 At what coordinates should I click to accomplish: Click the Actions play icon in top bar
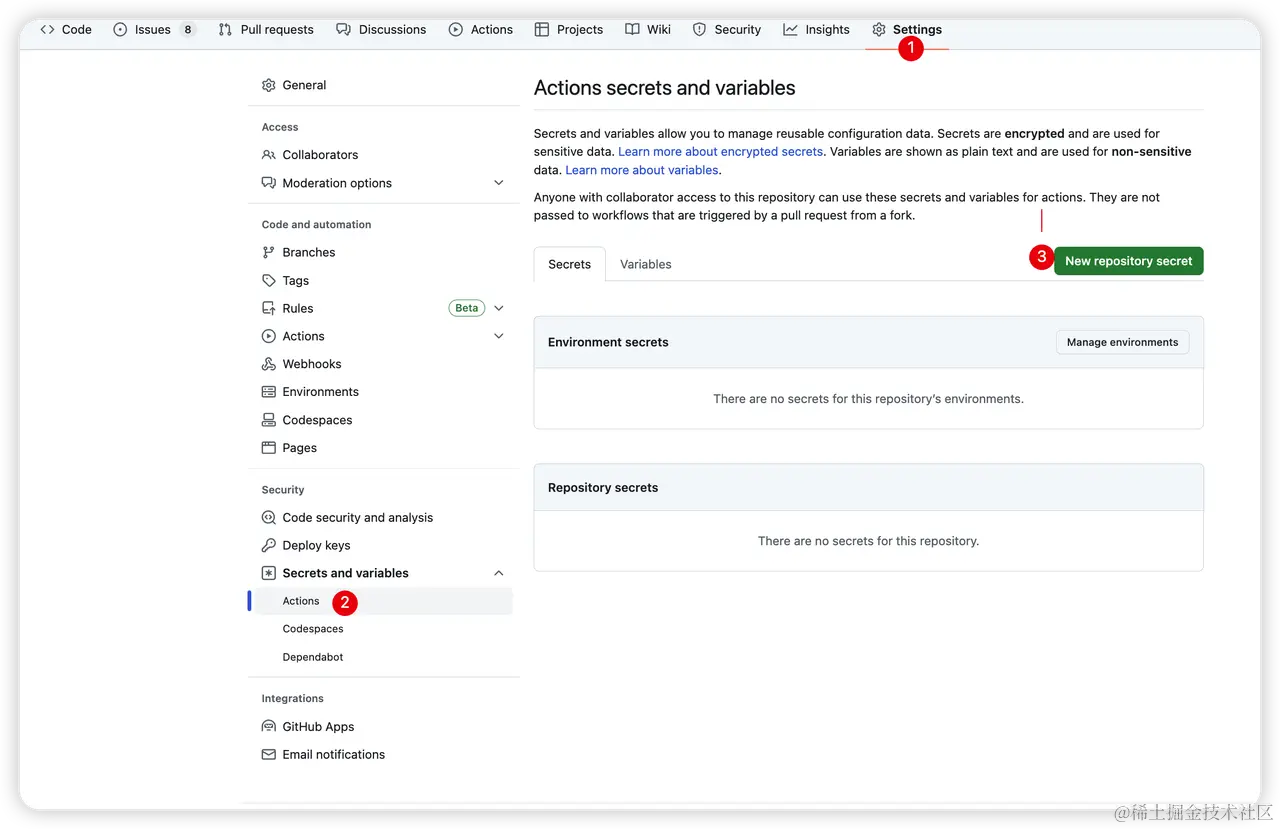[456, 30]
